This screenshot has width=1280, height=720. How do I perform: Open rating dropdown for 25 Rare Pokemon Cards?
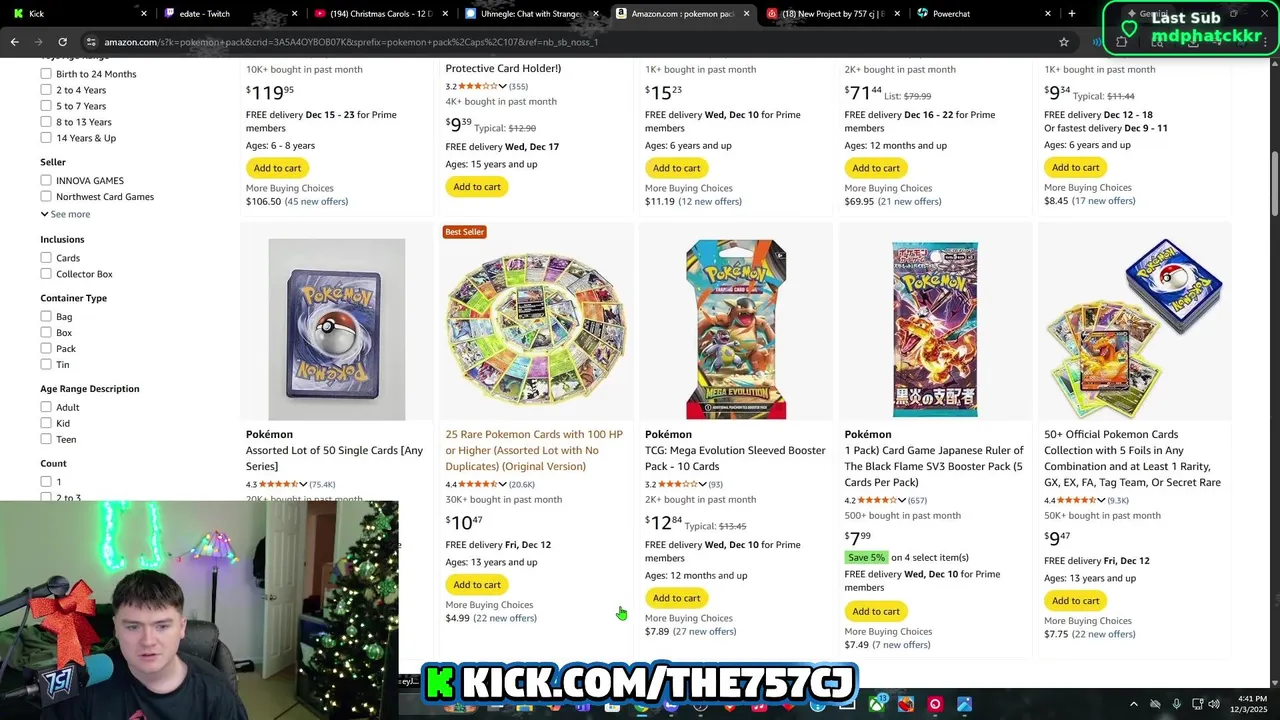503,485
